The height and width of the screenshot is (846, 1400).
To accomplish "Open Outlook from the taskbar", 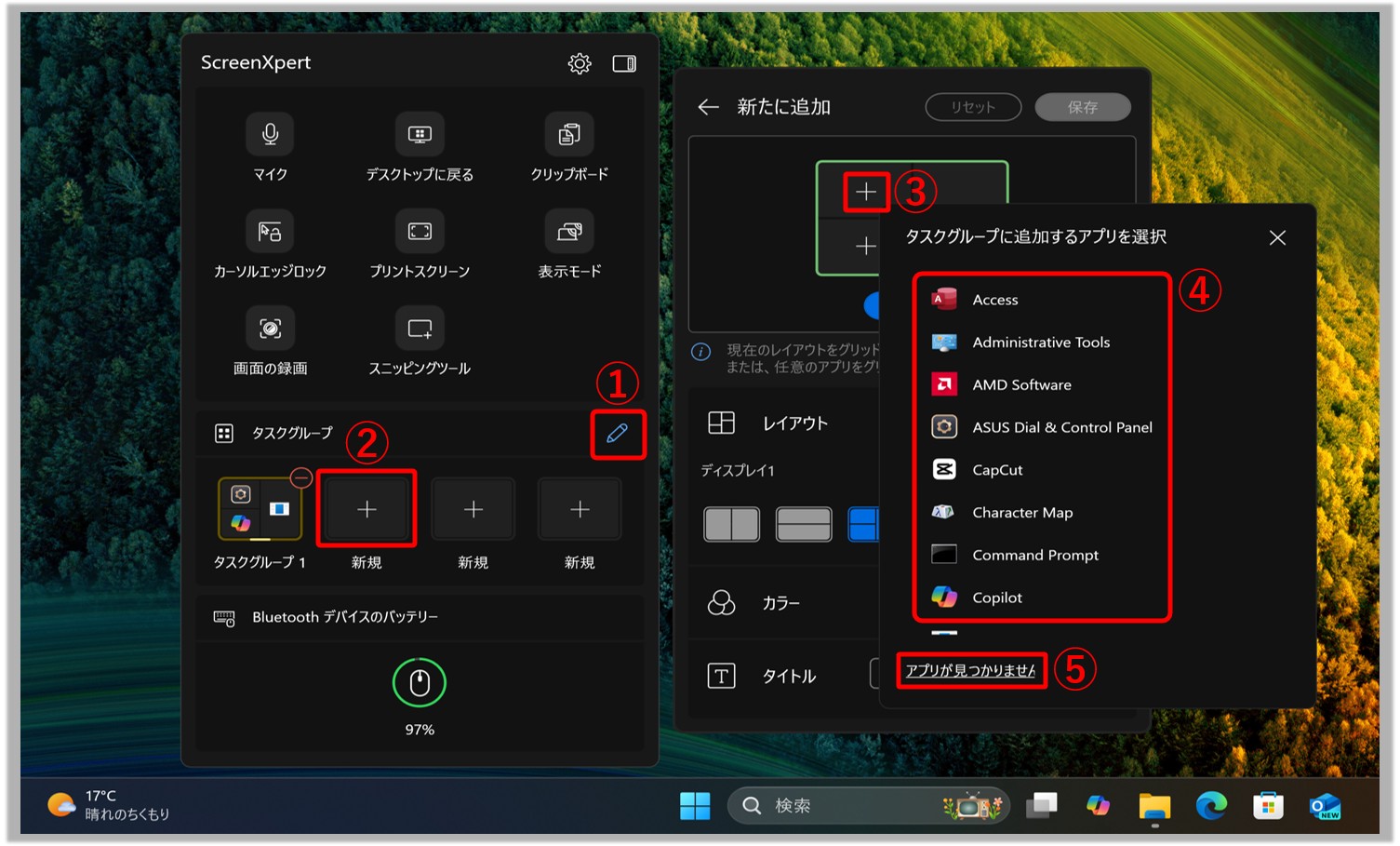I will point(1325,806).
